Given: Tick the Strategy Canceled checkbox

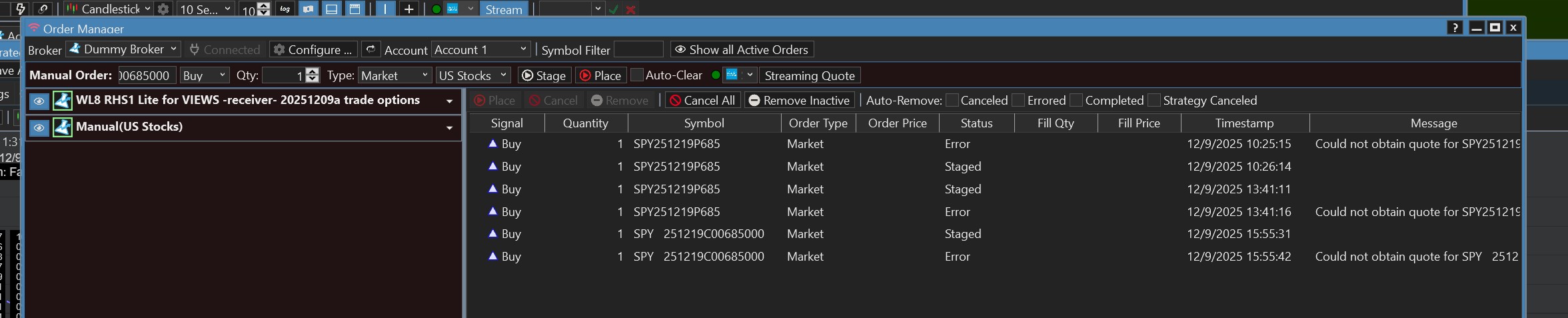Looking at the screenshot, I should [1154, 101].
